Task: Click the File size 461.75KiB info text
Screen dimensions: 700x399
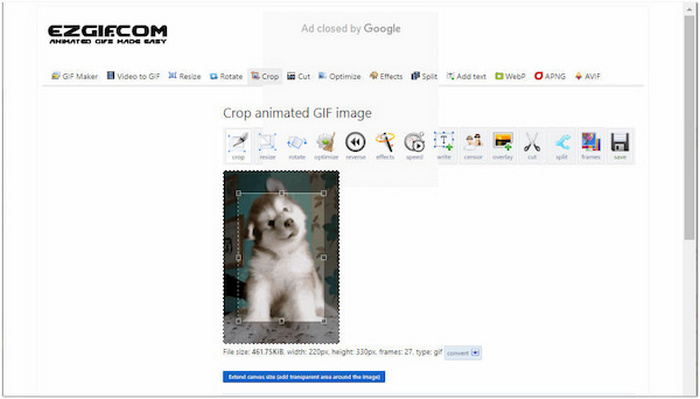Action: [x=333, y=352]
